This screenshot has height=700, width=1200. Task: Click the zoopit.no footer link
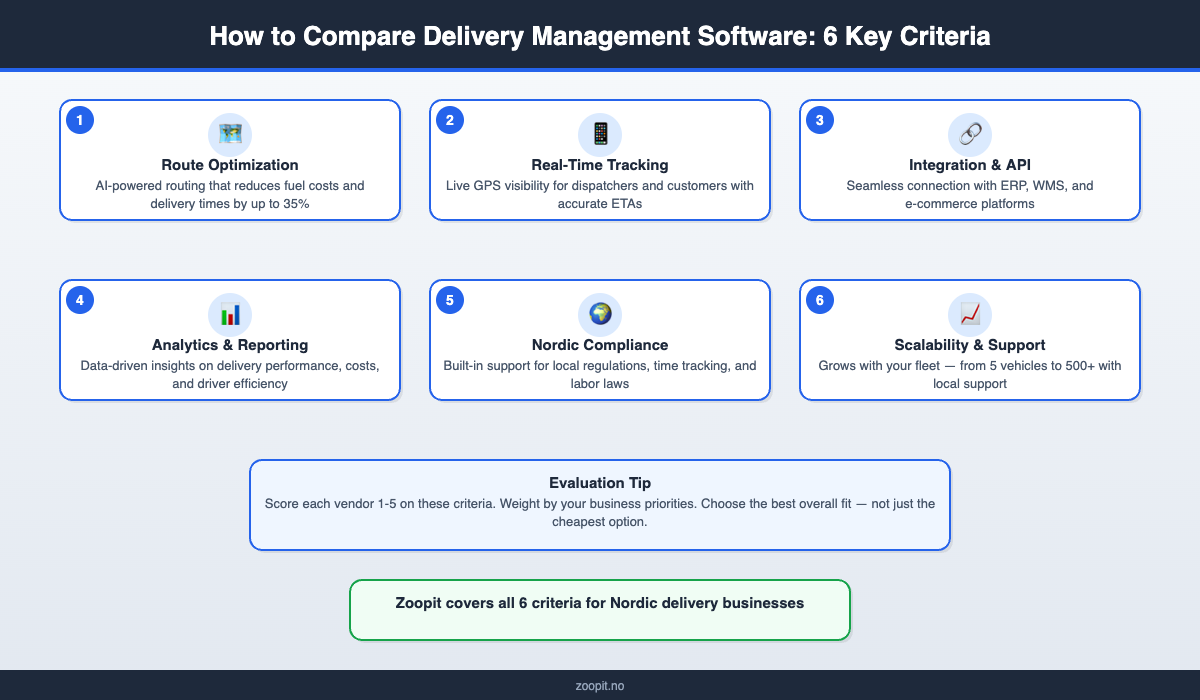pos(600,686)
